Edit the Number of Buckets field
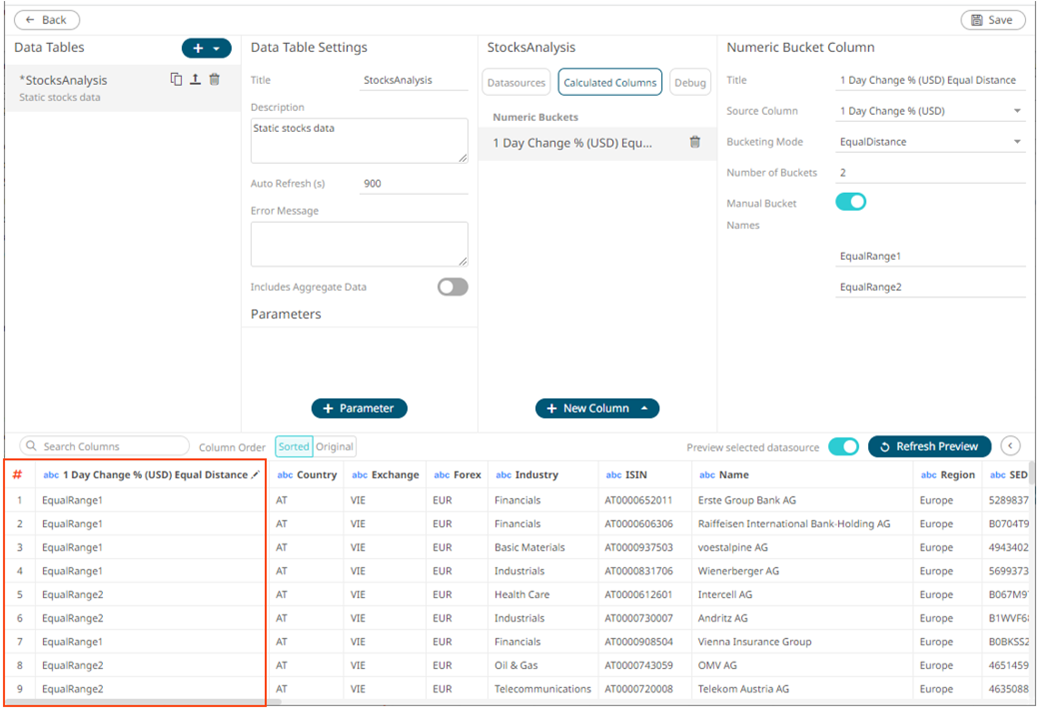The height and width of the screenshot is (710, 1040). tap(930, 173)
